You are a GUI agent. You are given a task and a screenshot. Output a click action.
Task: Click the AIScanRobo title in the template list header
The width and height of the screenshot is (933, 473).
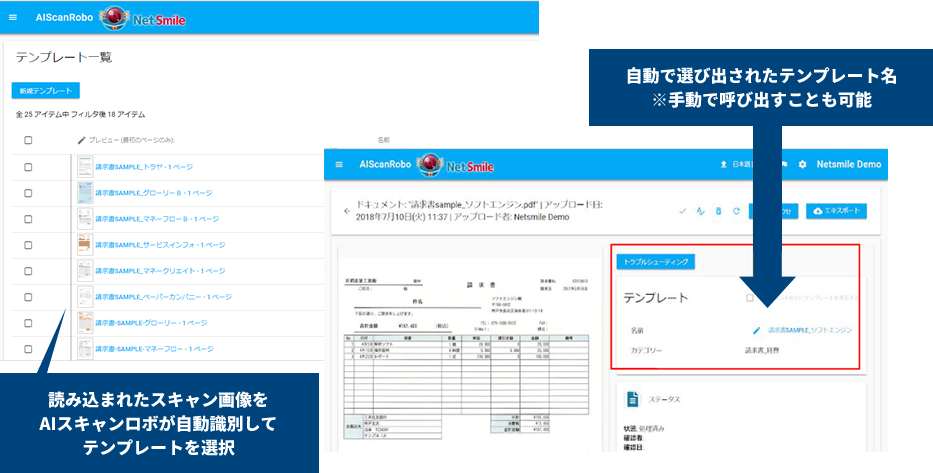point(64,17)
